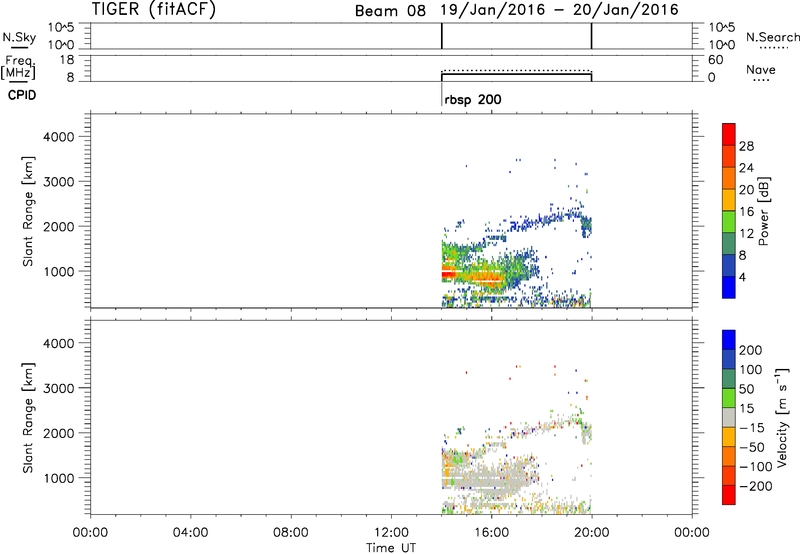This screenshot has width=800, height=554.
Task: Click the 2000 tick of velocity panel range axis
Action: point(59,433)
